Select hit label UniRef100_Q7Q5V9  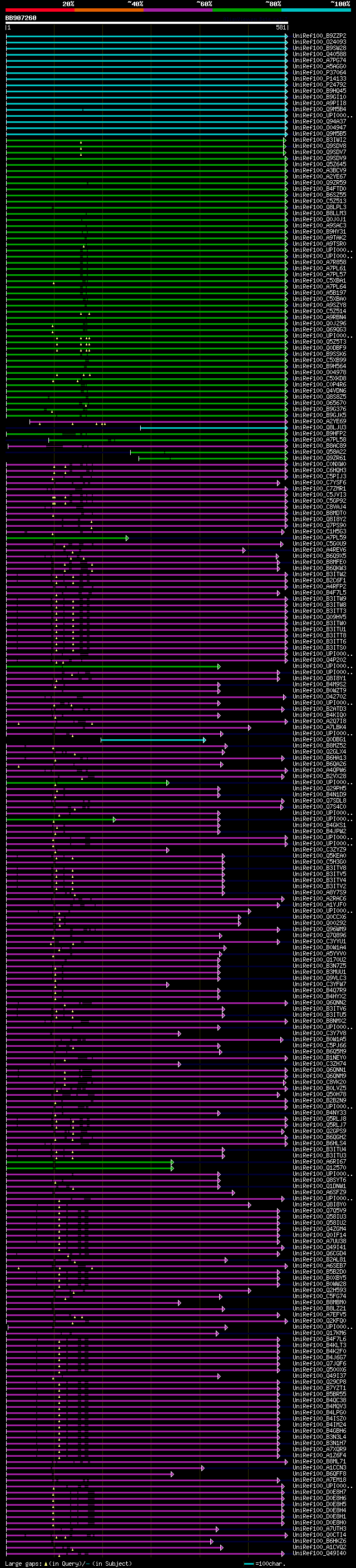click(319, 1211)
